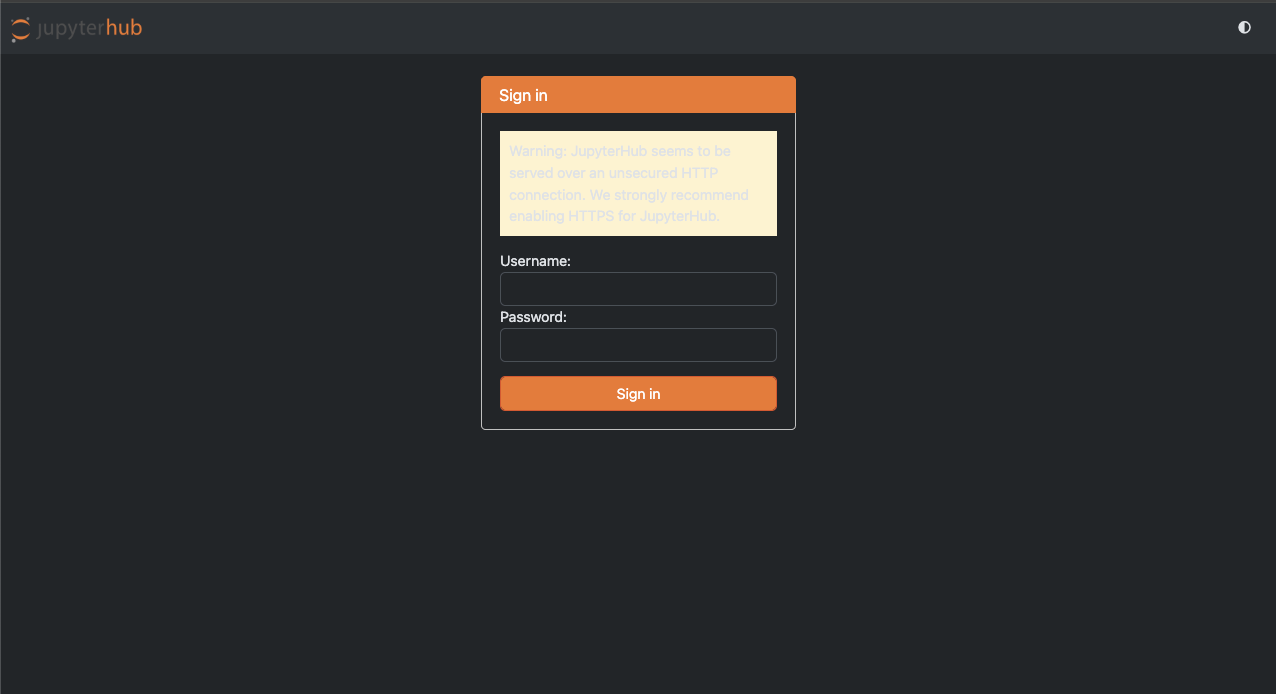
Task: Toggle dark mode with half-circle icon
Action: [x=1244, y=27]
